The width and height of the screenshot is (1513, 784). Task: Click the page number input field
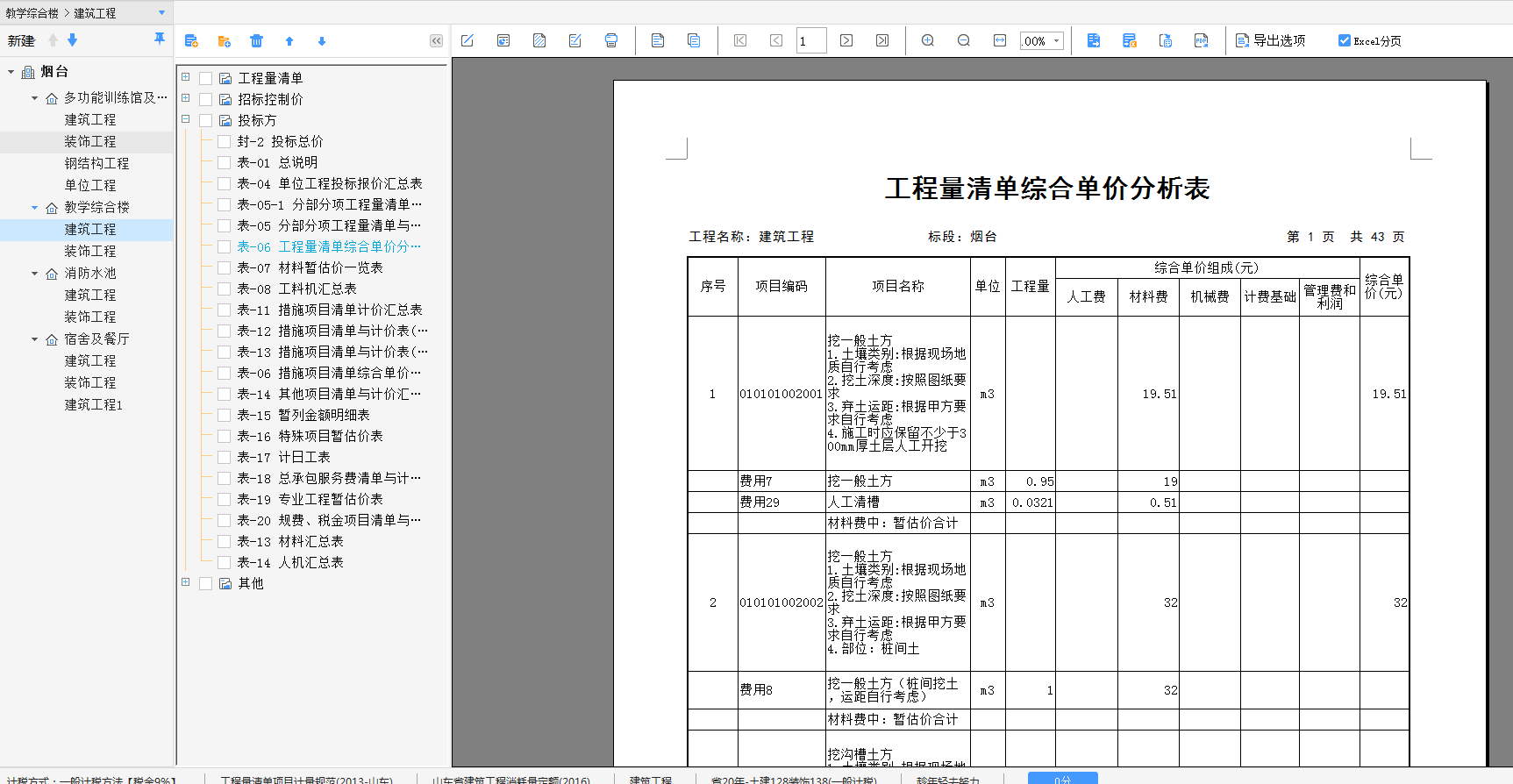[811, 40]
